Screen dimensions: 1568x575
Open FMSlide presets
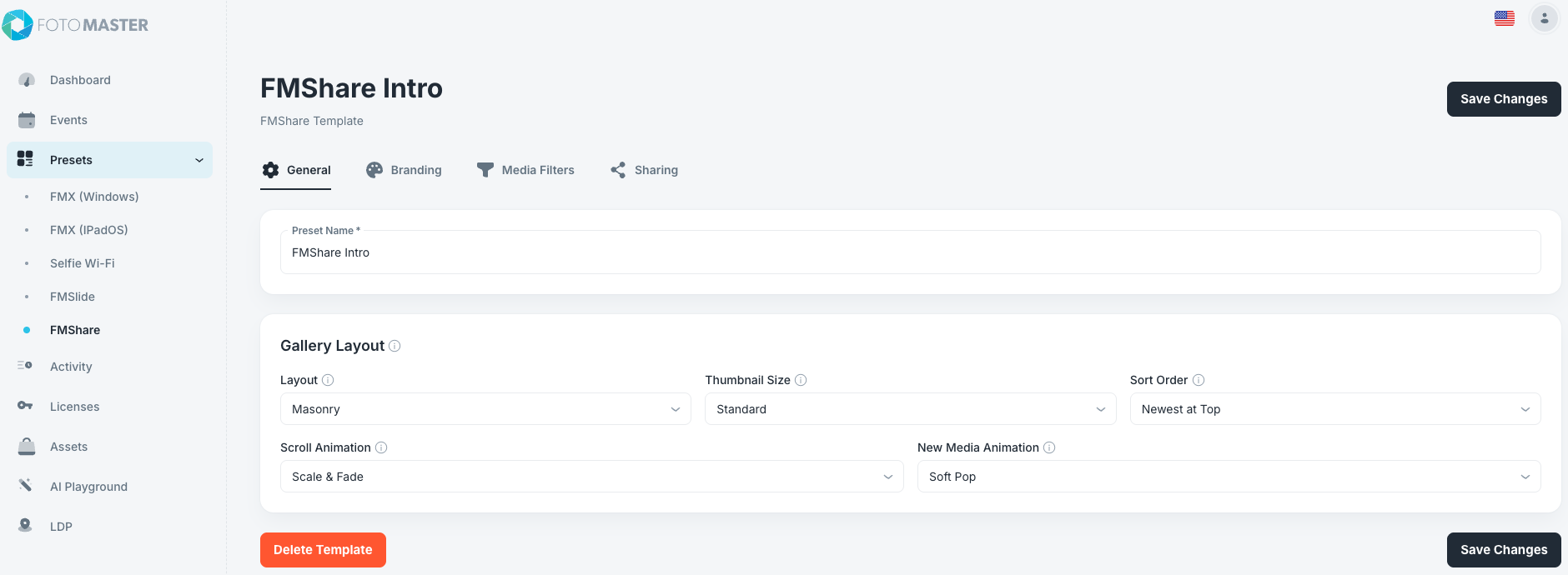click(73, 297)
